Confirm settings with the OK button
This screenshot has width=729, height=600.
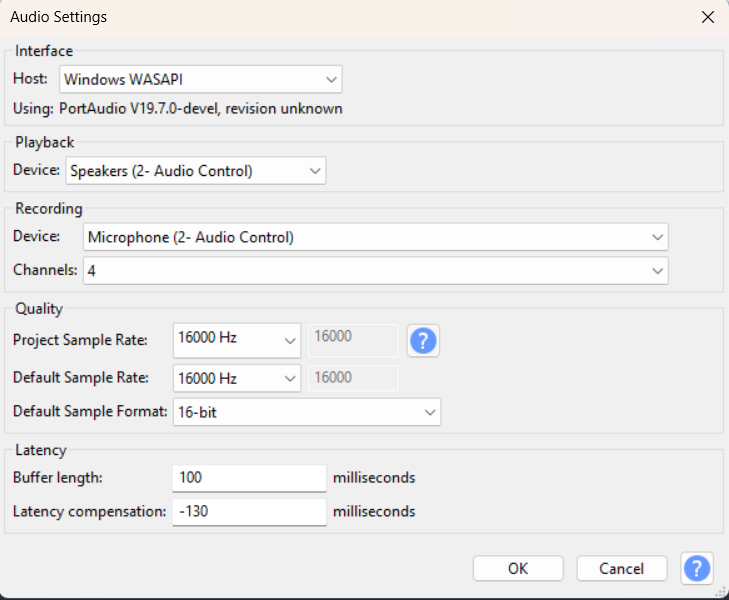[518, 568]
